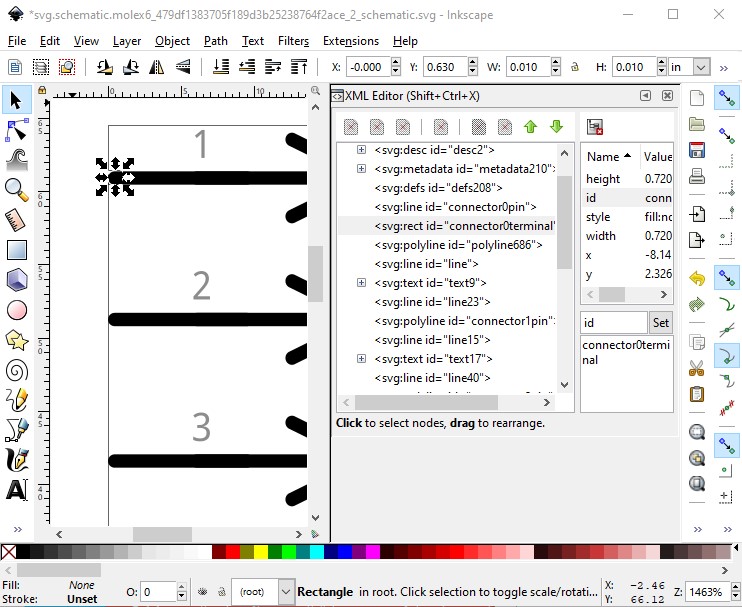Screen dimensions: 742x607
Task: Pick the Spiral tool
Action: pyautogui.click(x=17, y=370)
